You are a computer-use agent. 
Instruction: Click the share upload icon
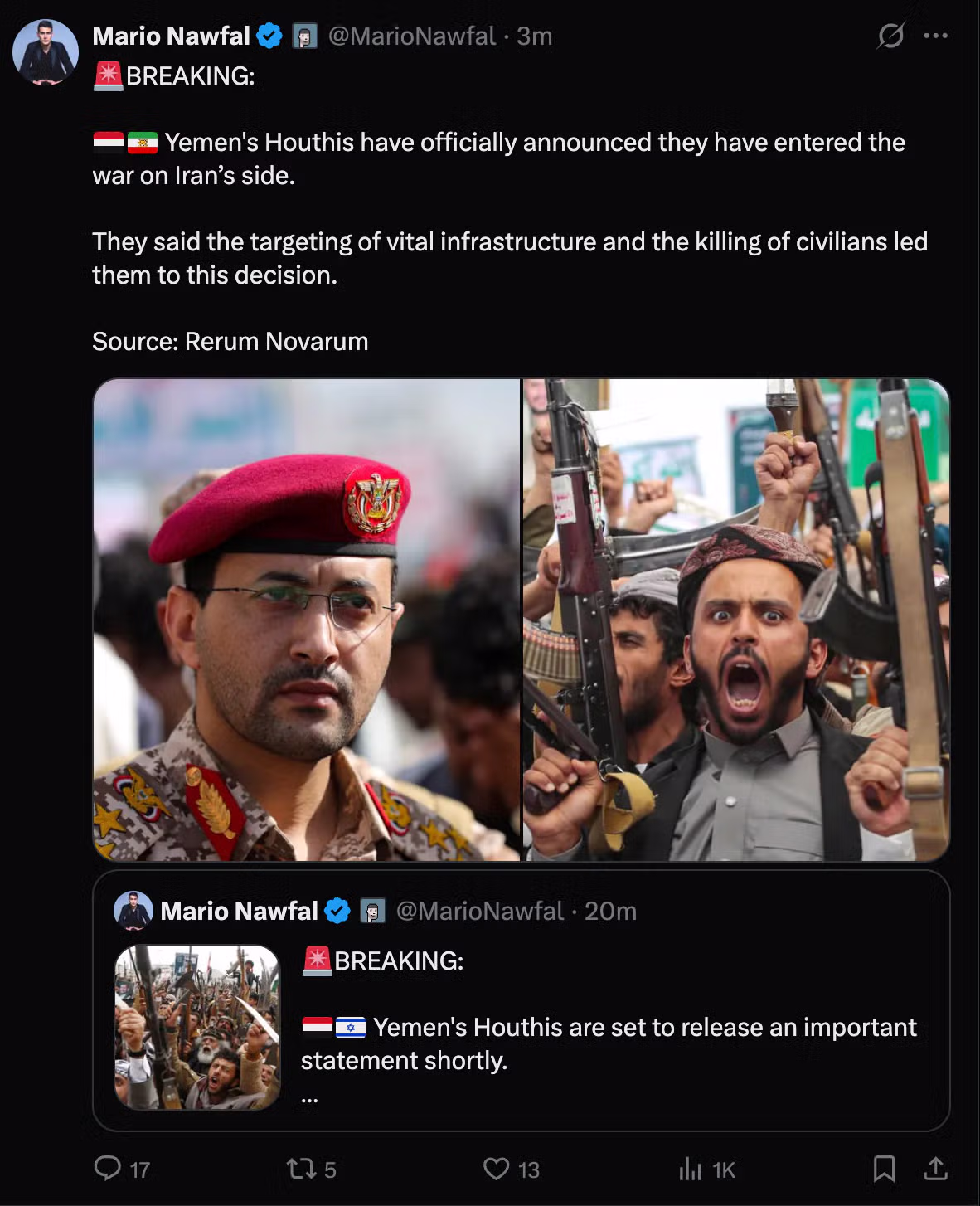pos(935,1169)
